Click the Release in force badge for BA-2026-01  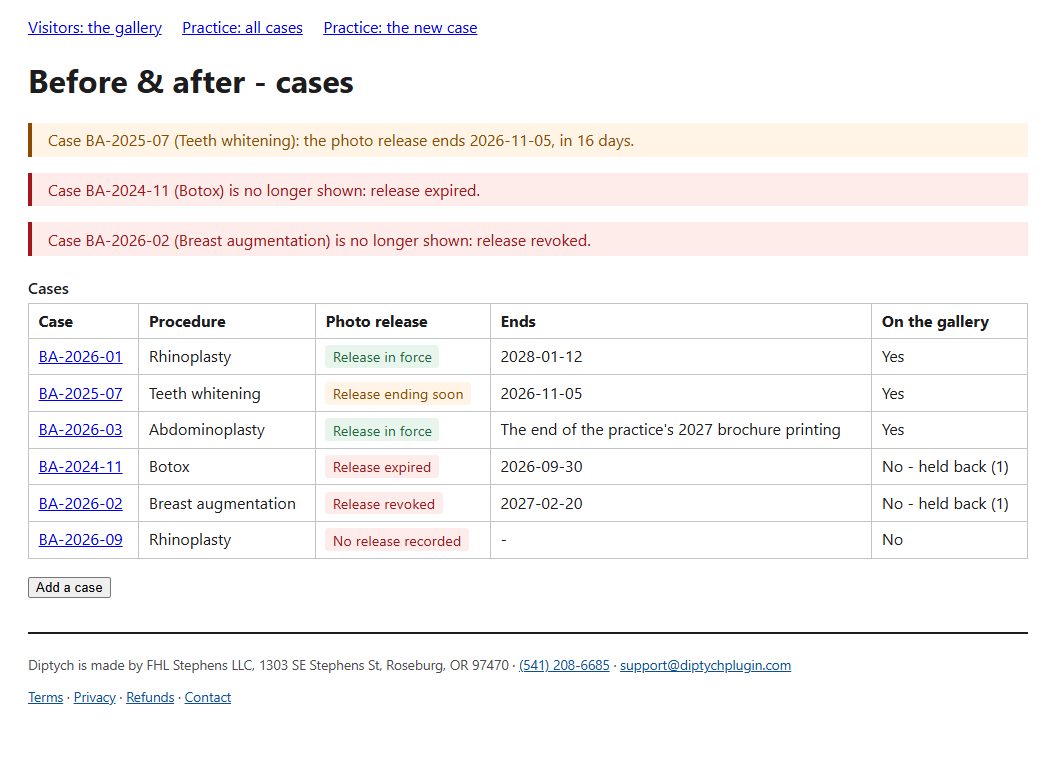(x=383, y=357)
